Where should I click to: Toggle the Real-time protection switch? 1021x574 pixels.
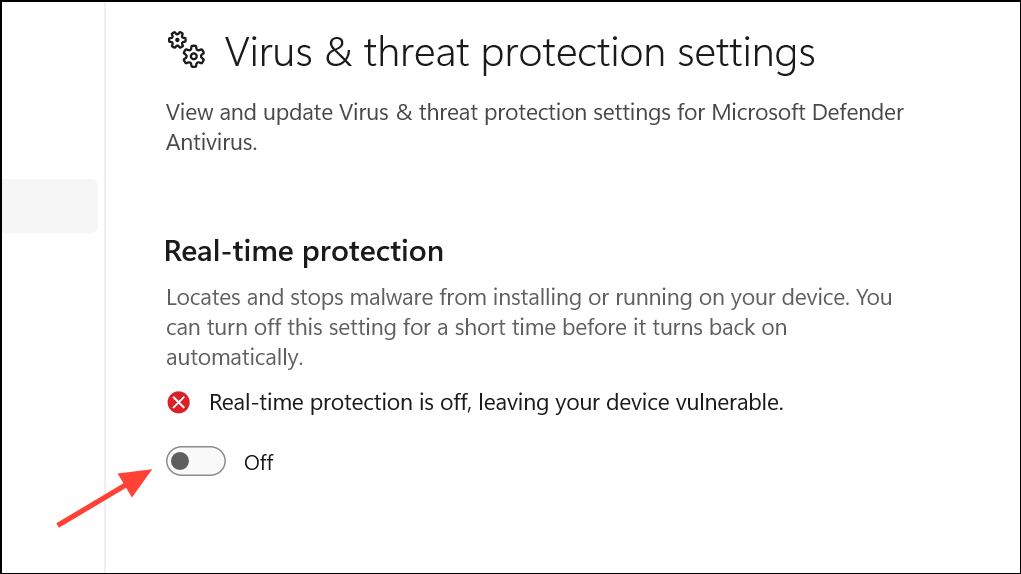point(196,461)
